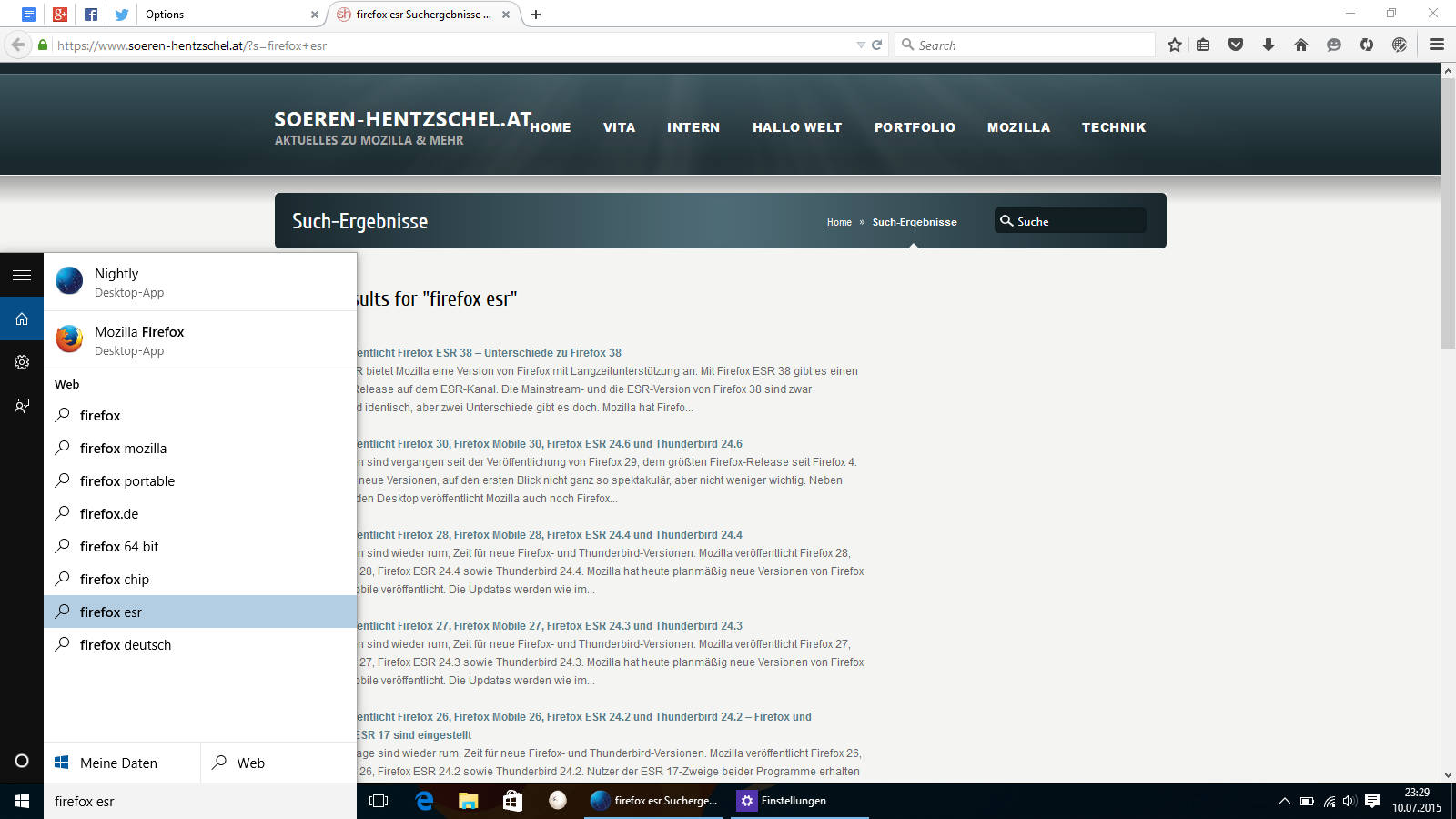Image resolution: width=1456 pixels, height=819 pixels.
Task: Open the Edge browser from taskbar
Action: (x=424, y=801)
